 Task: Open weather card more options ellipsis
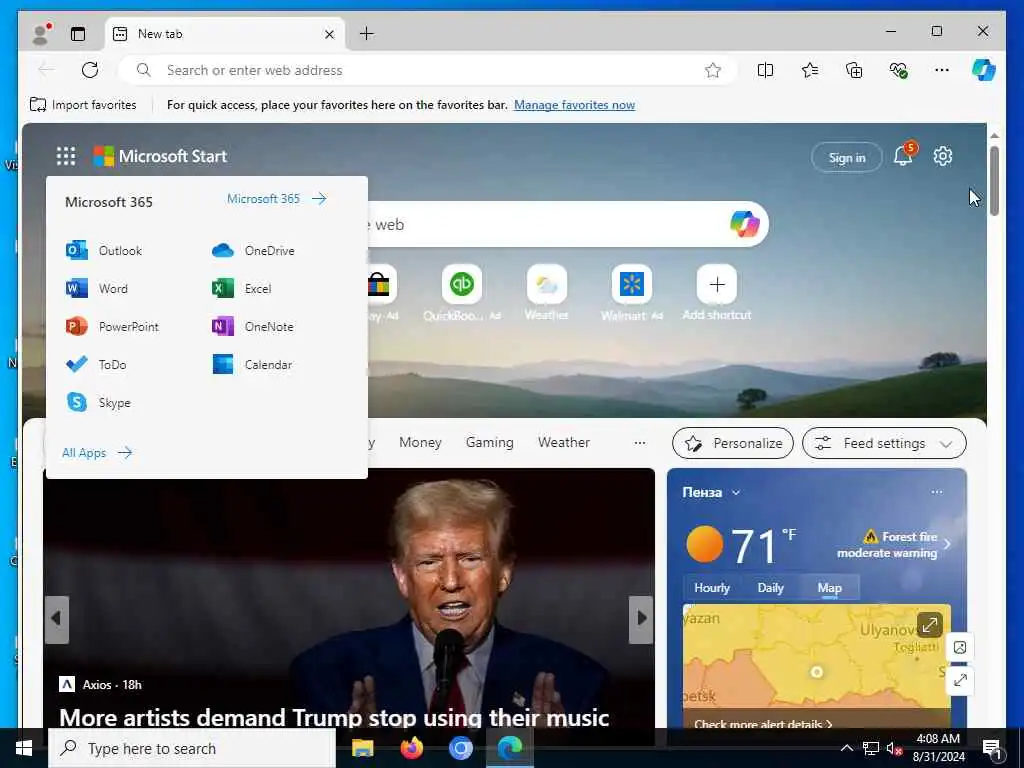coord(936,492)
